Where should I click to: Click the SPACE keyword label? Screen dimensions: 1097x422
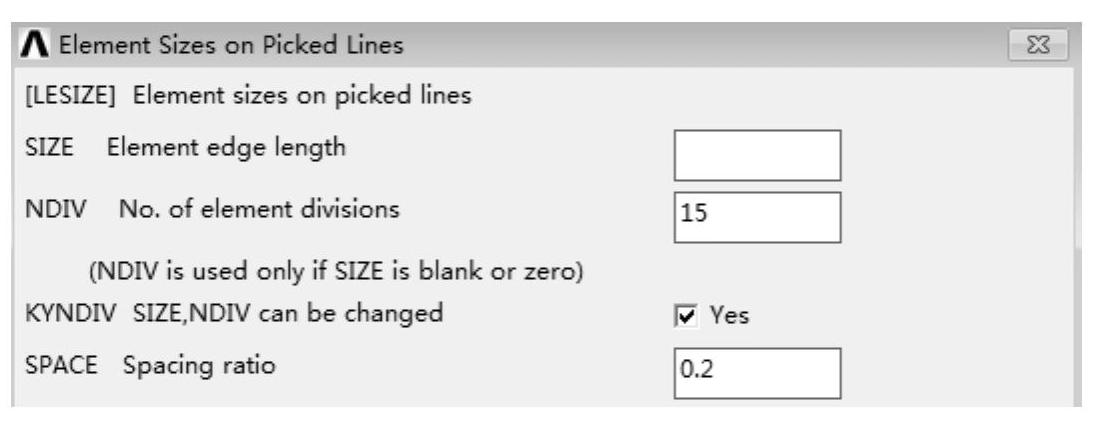pyautogui.click(x=48, y=366)
